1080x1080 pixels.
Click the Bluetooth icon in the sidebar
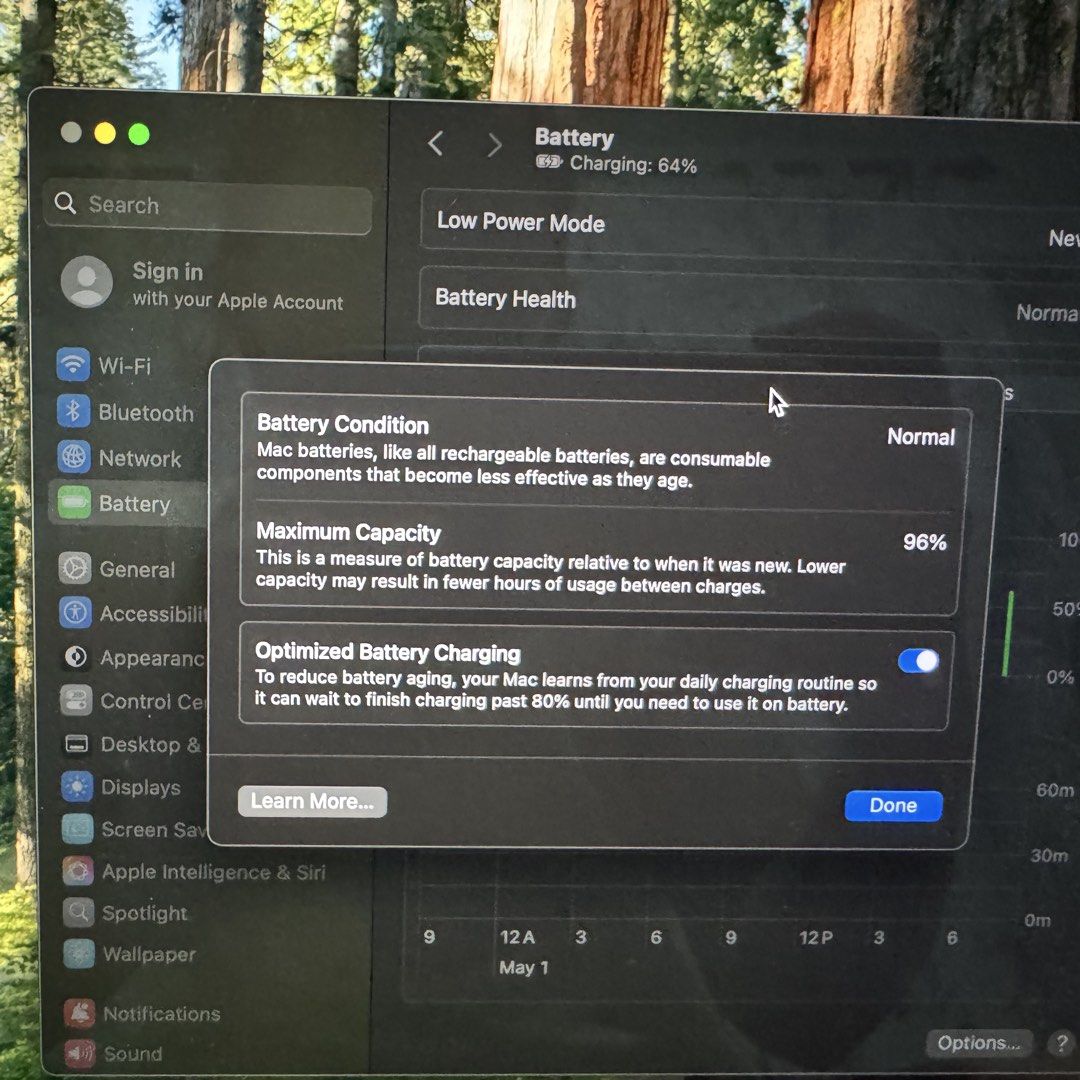pyautogui.click(x=73, y=411)
